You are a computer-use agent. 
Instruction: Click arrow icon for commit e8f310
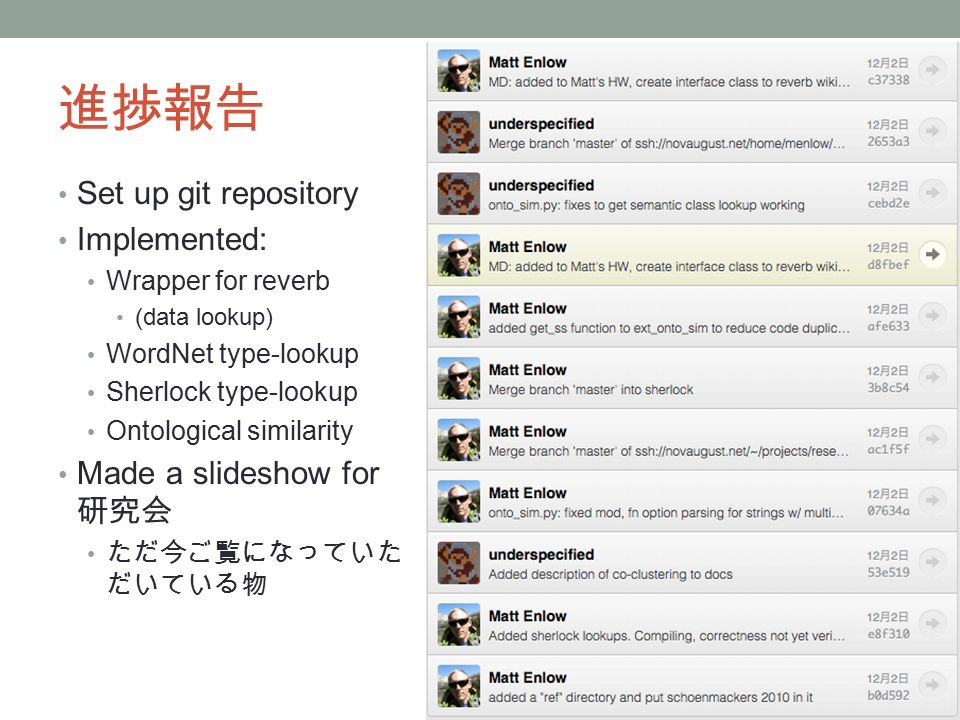point(932,623)
